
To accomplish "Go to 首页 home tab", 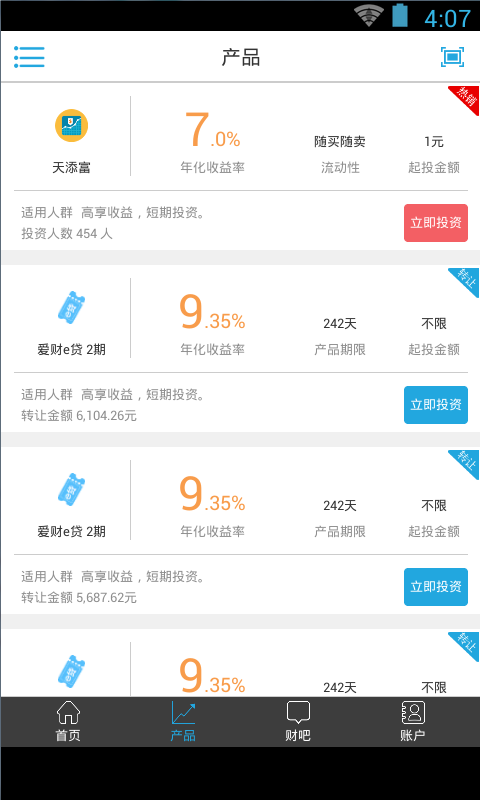I will click(x=68, y=721).
